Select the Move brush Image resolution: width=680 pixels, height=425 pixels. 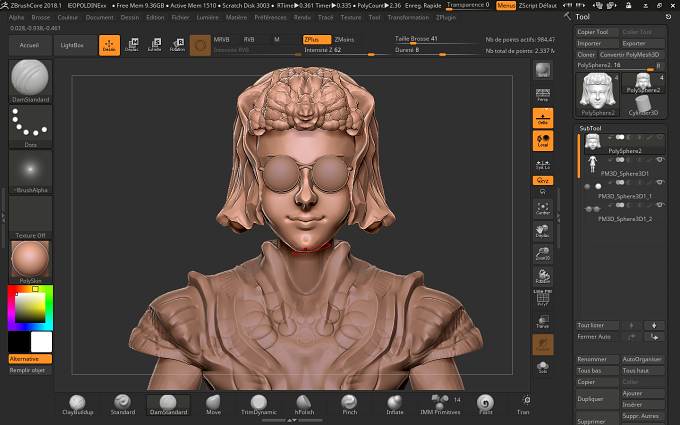coord(213,405)
